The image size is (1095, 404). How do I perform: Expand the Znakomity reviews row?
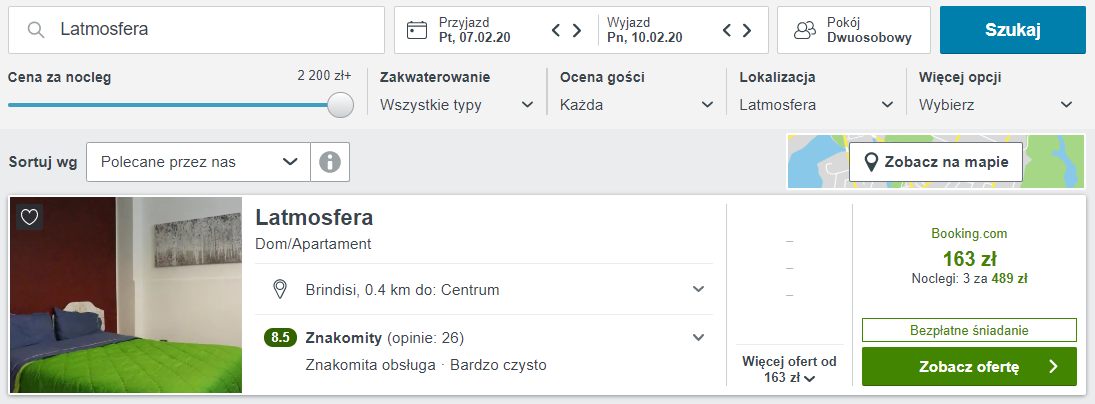click(698, 337)
